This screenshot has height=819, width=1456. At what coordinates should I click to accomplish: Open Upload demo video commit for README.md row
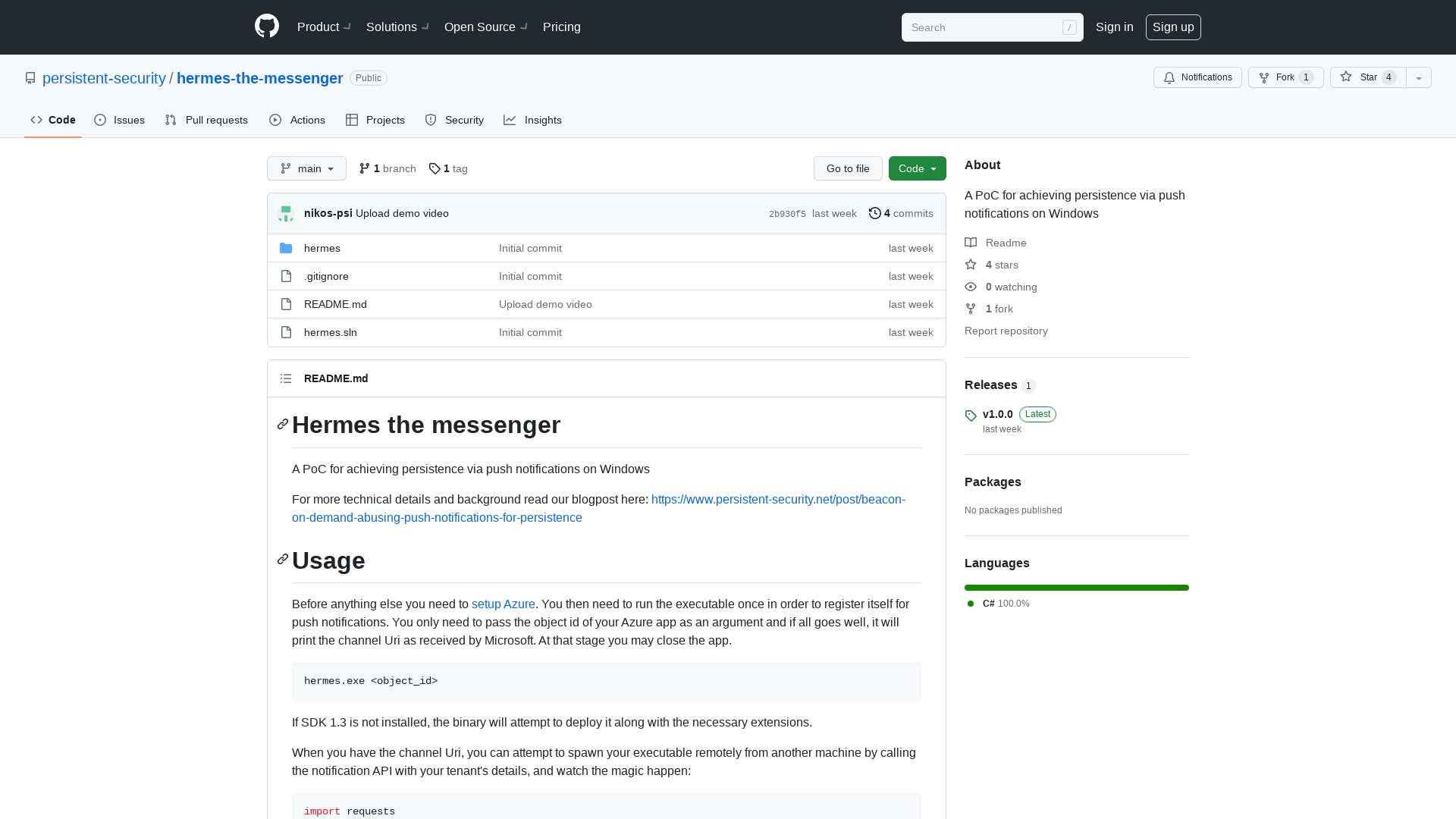coord(545,304)
